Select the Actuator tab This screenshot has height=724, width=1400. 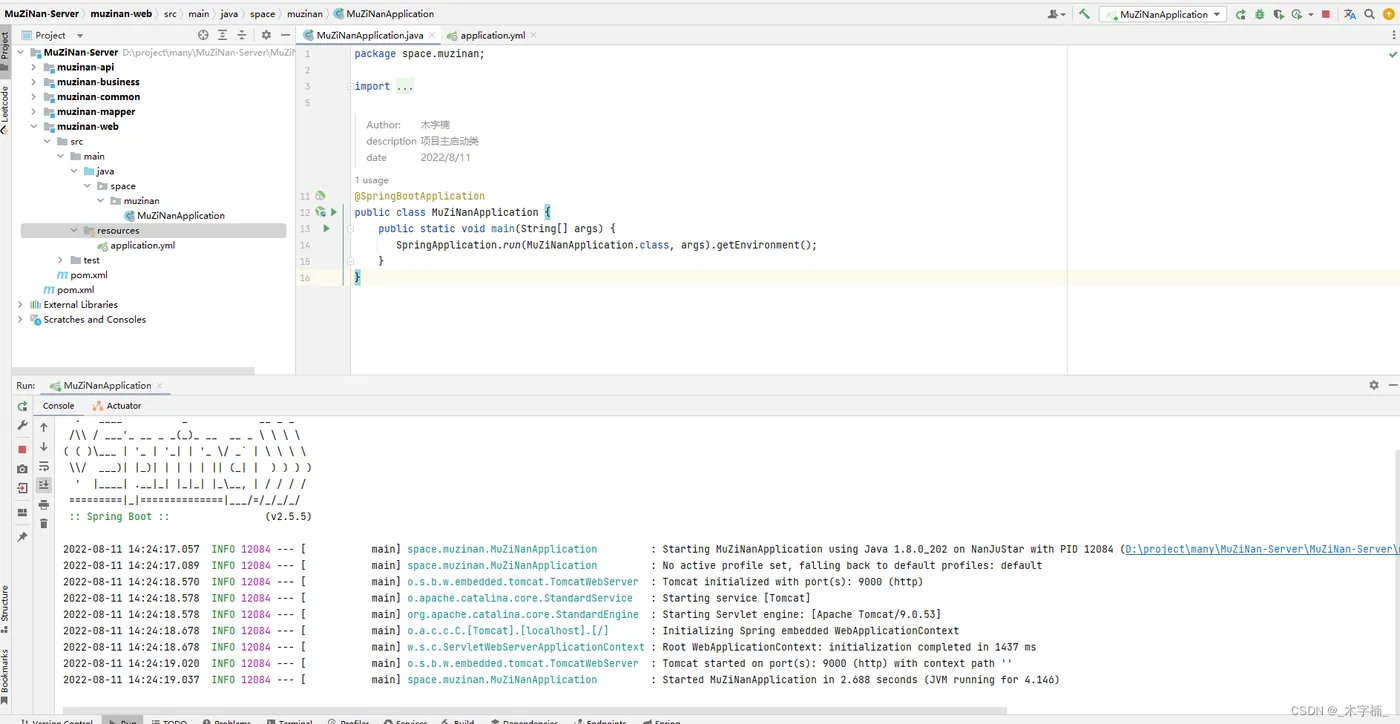[x=117, y=406]
